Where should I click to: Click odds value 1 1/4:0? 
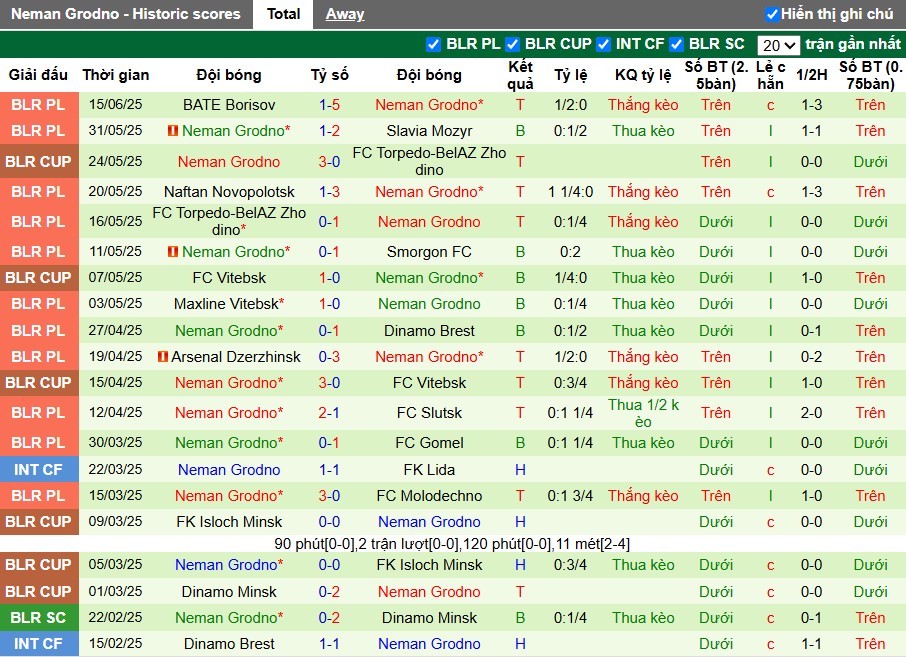(x=570, y=192)
